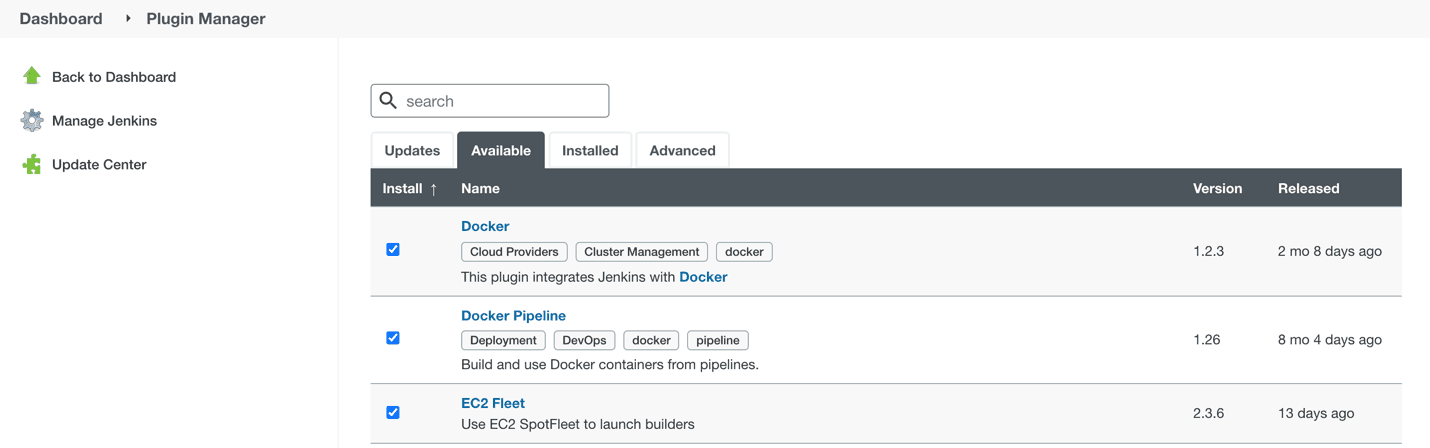Expand breadcrumb arrow after Dashboard

(128, 18)
